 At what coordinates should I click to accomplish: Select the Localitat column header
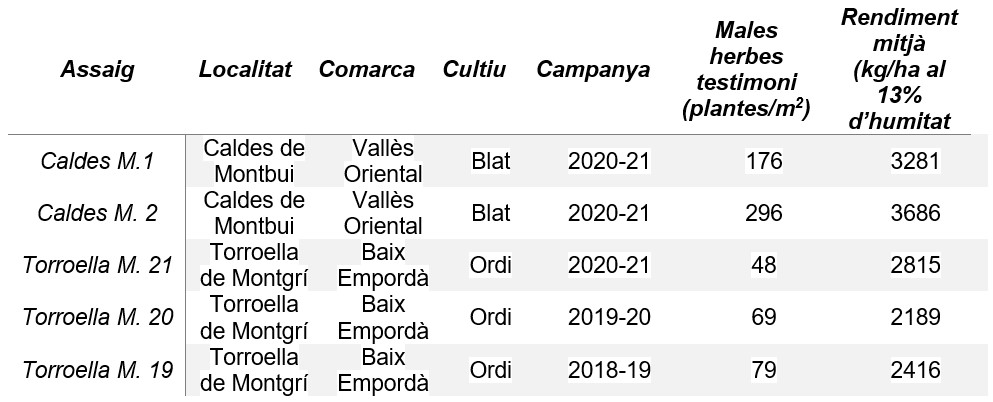tap(246, 70)
